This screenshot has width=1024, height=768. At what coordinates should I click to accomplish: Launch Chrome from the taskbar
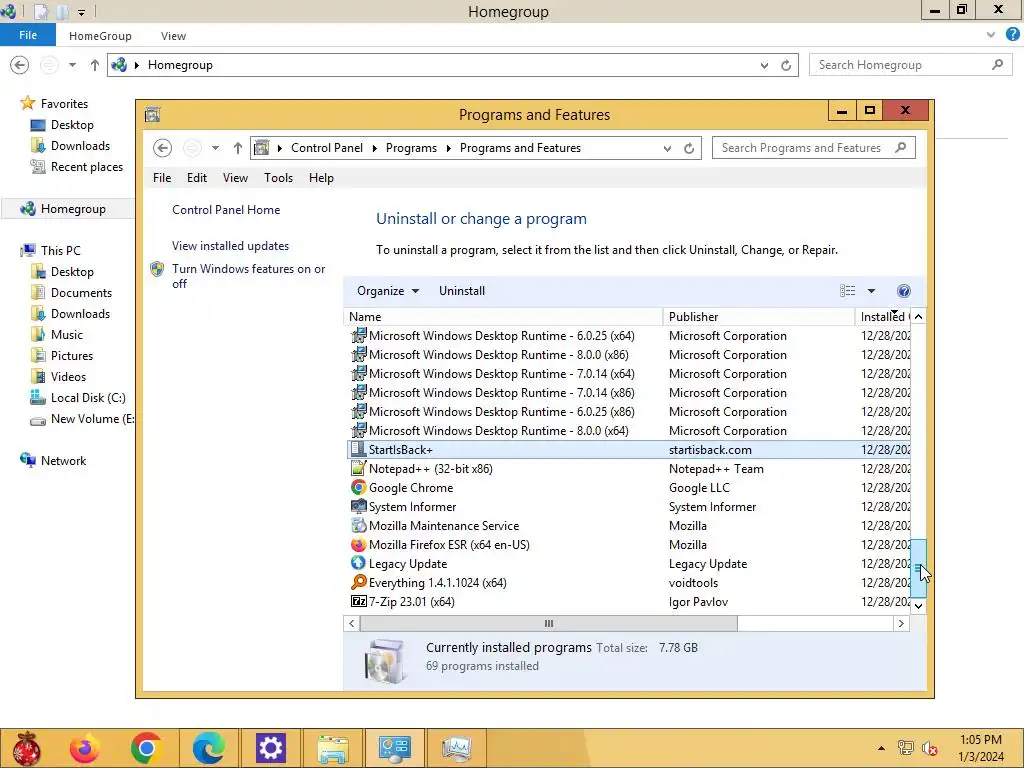(x=146, y=748)
